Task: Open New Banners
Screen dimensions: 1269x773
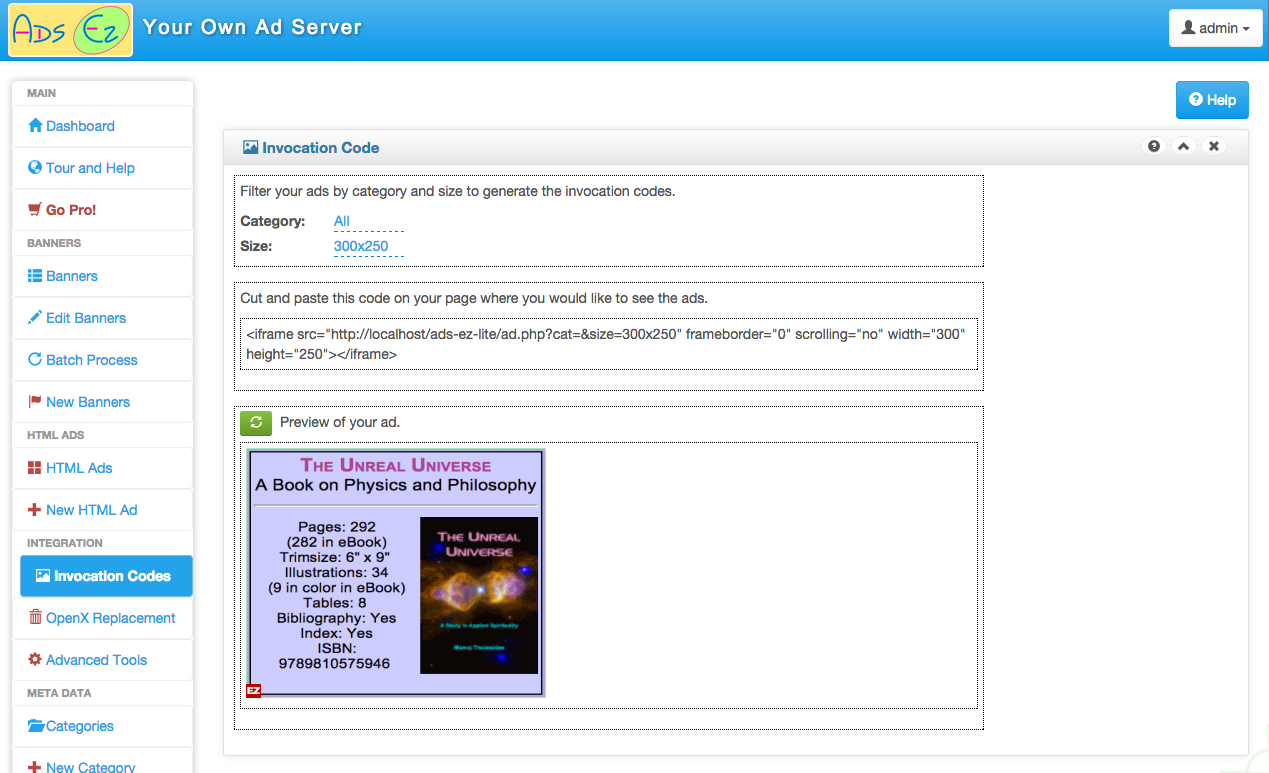Action: 102,402
